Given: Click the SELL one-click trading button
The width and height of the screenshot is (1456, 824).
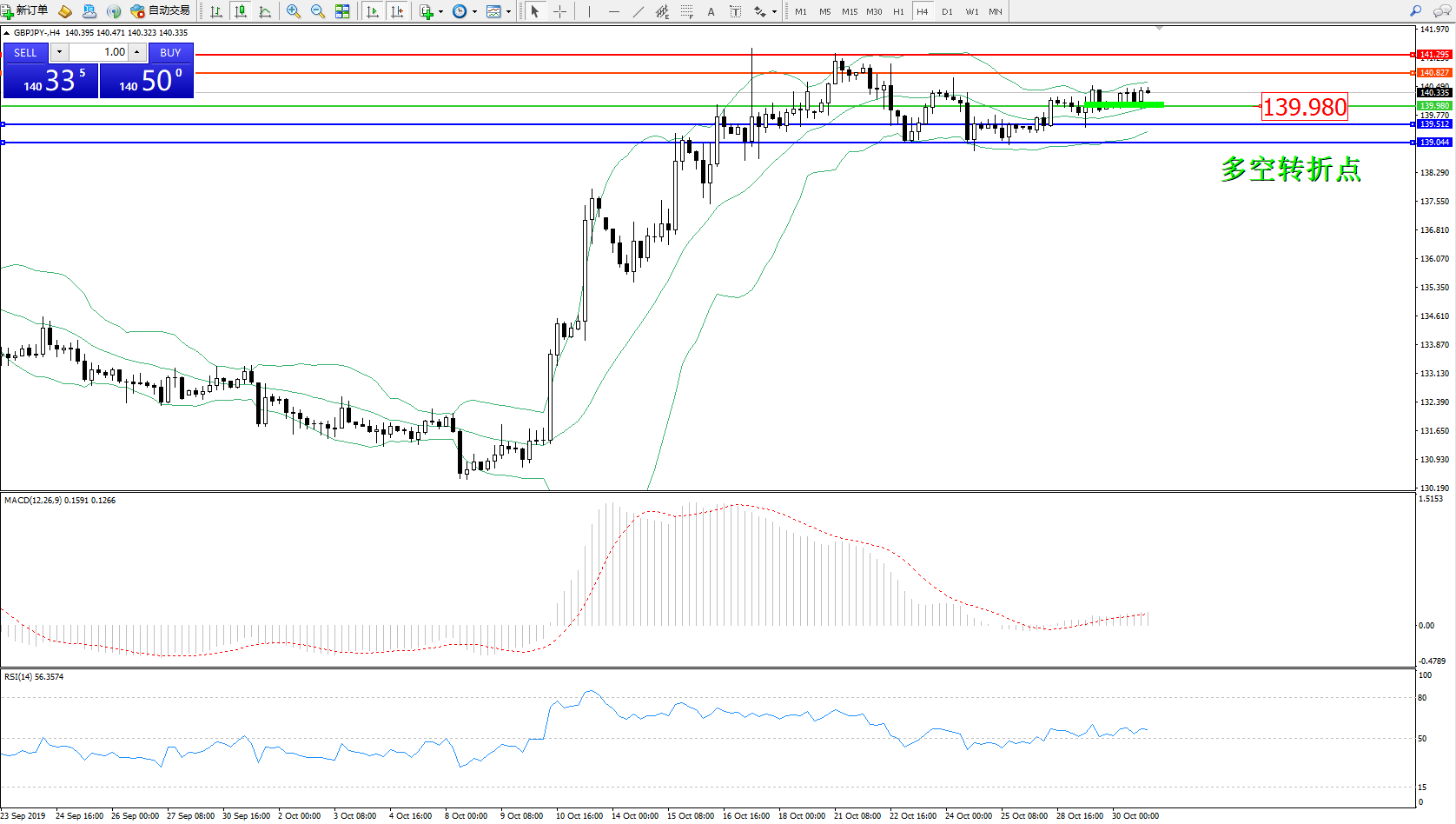Looking at the screenshot, I should (26, 52).
